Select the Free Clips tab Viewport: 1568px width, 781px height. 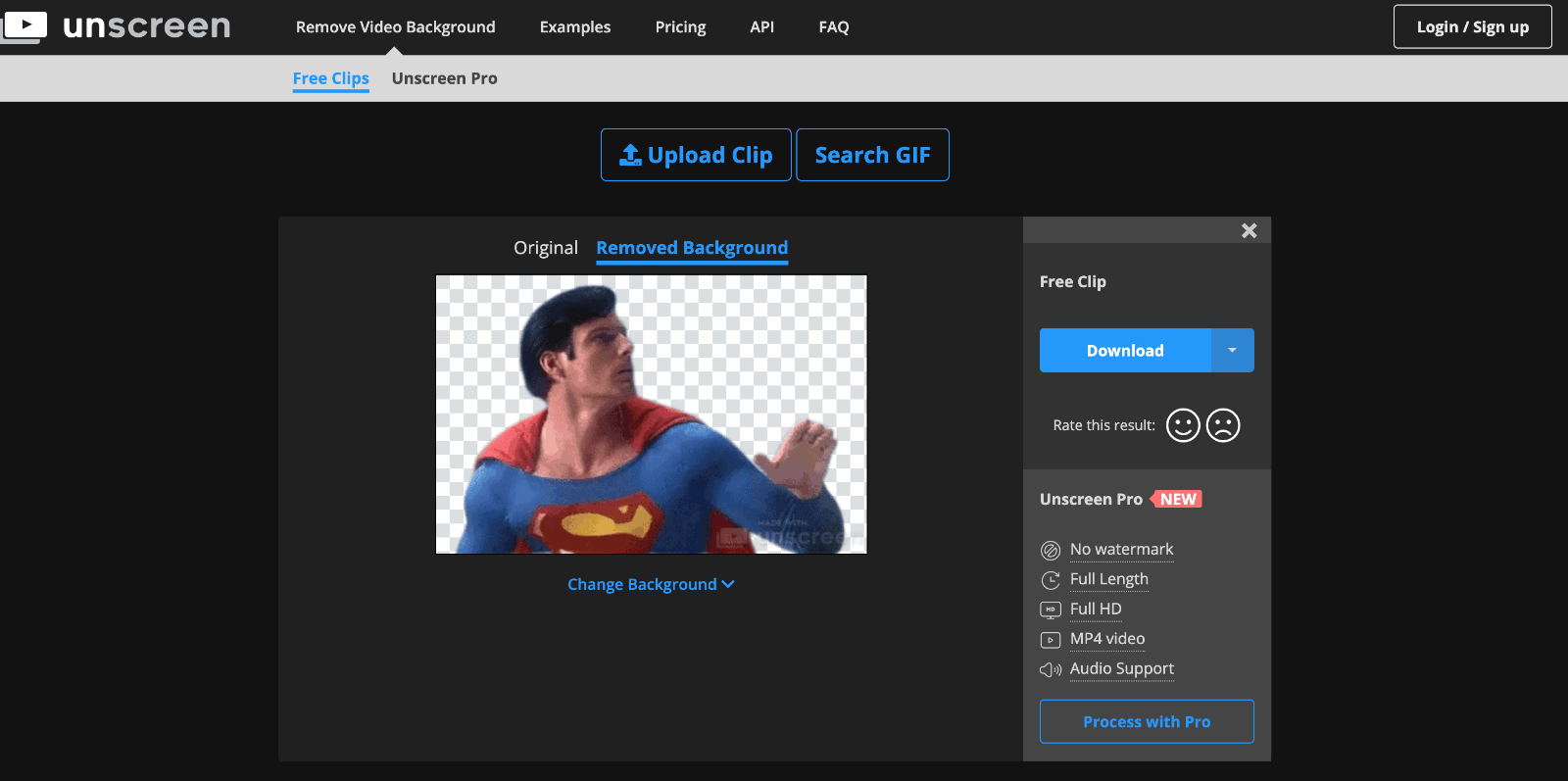click(330, 78)
